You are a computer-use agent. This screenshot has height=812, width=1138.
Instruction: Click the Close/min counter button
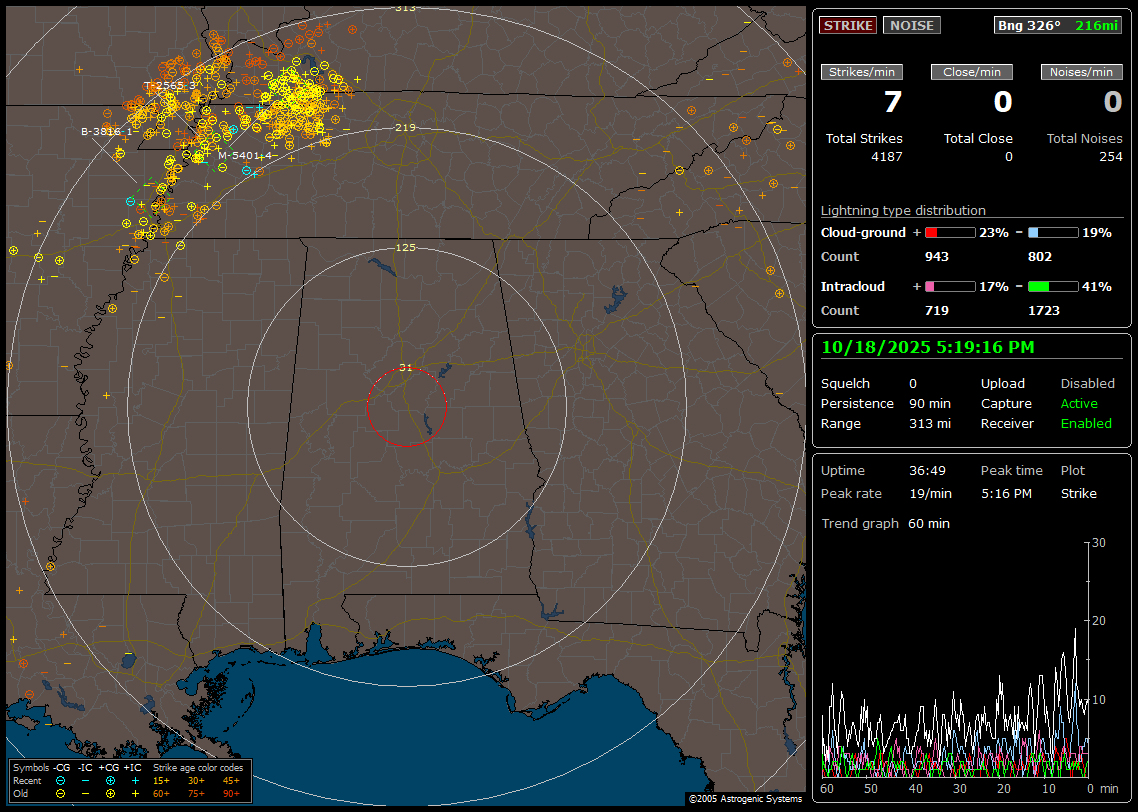(972, 72)
